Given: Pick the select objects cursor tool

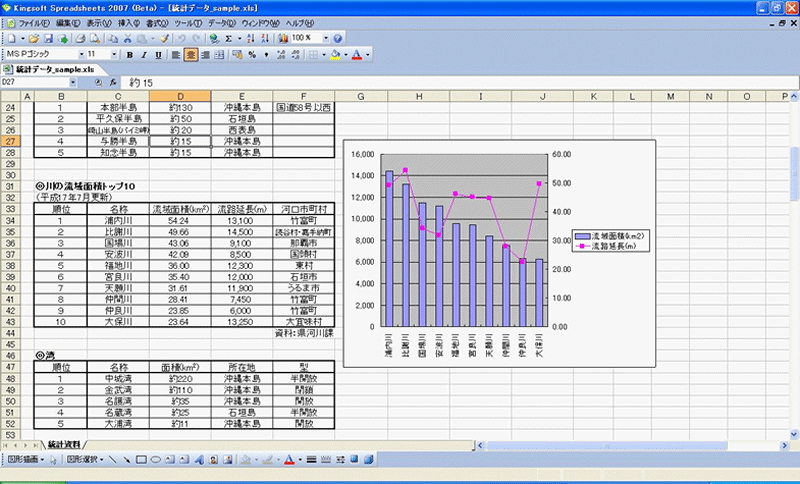Looking at the screenshot, I should click(x=54, y=460).
